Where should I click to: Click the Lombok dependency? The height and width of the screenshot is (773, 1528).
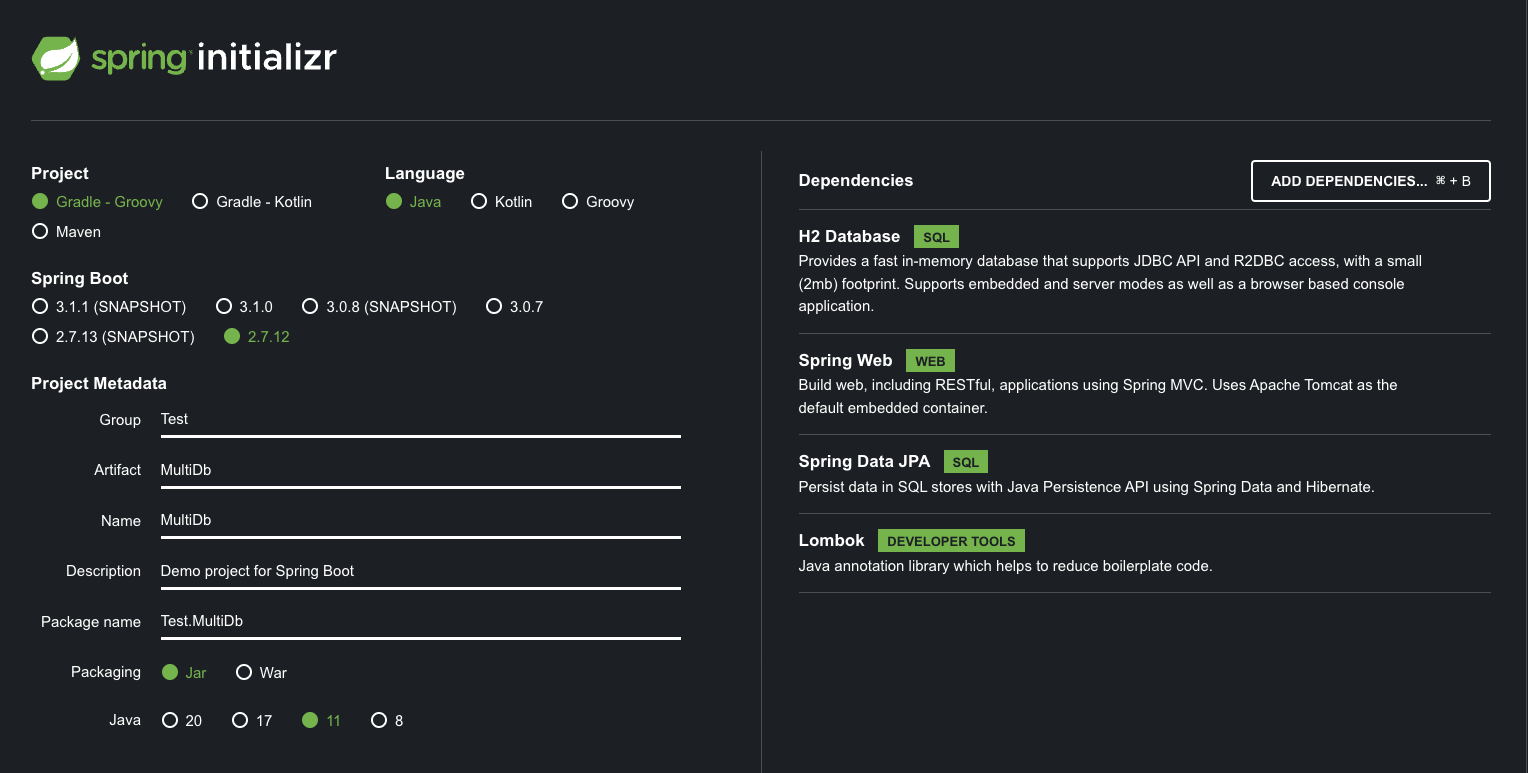pos(1144,553)
